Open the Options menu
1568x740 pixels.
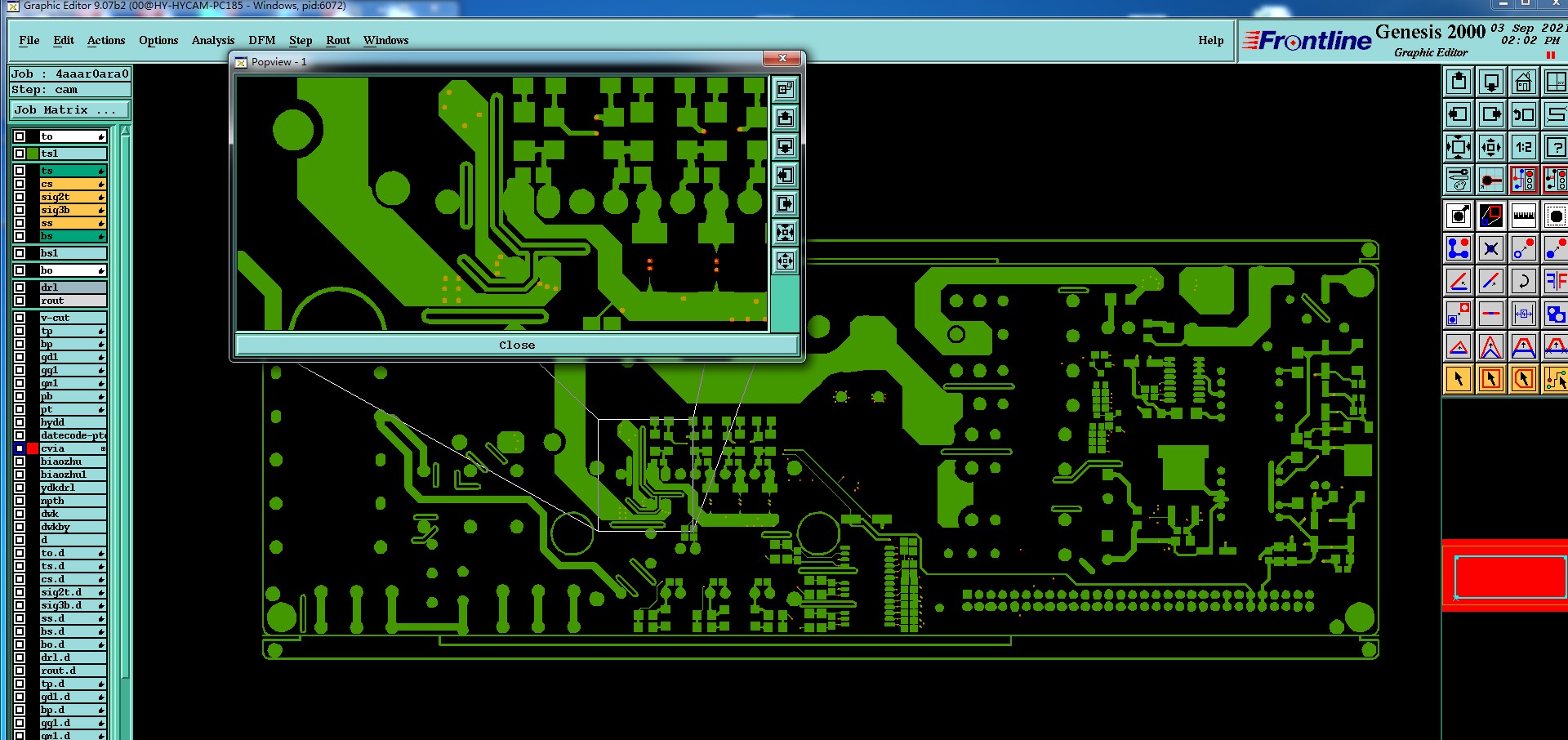[x=158, y=40]
